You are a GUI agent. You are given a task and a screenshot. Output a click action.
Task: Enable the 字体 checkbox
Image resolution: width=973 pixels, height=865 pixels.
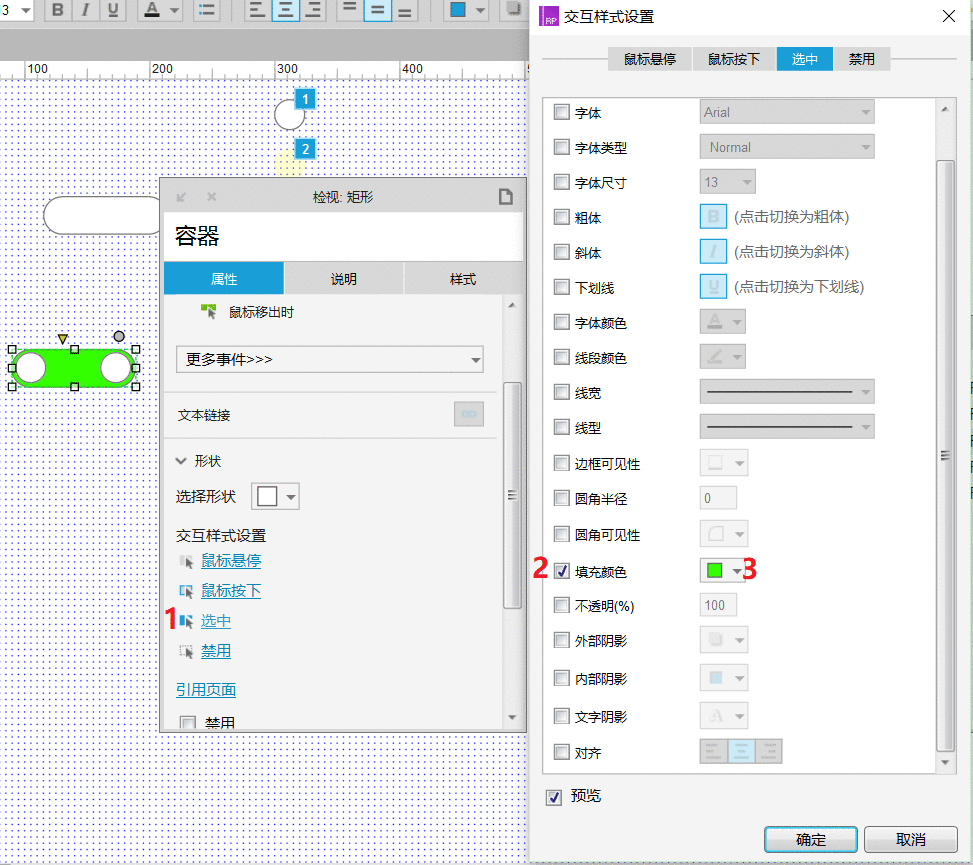click(x=562, y=112)
